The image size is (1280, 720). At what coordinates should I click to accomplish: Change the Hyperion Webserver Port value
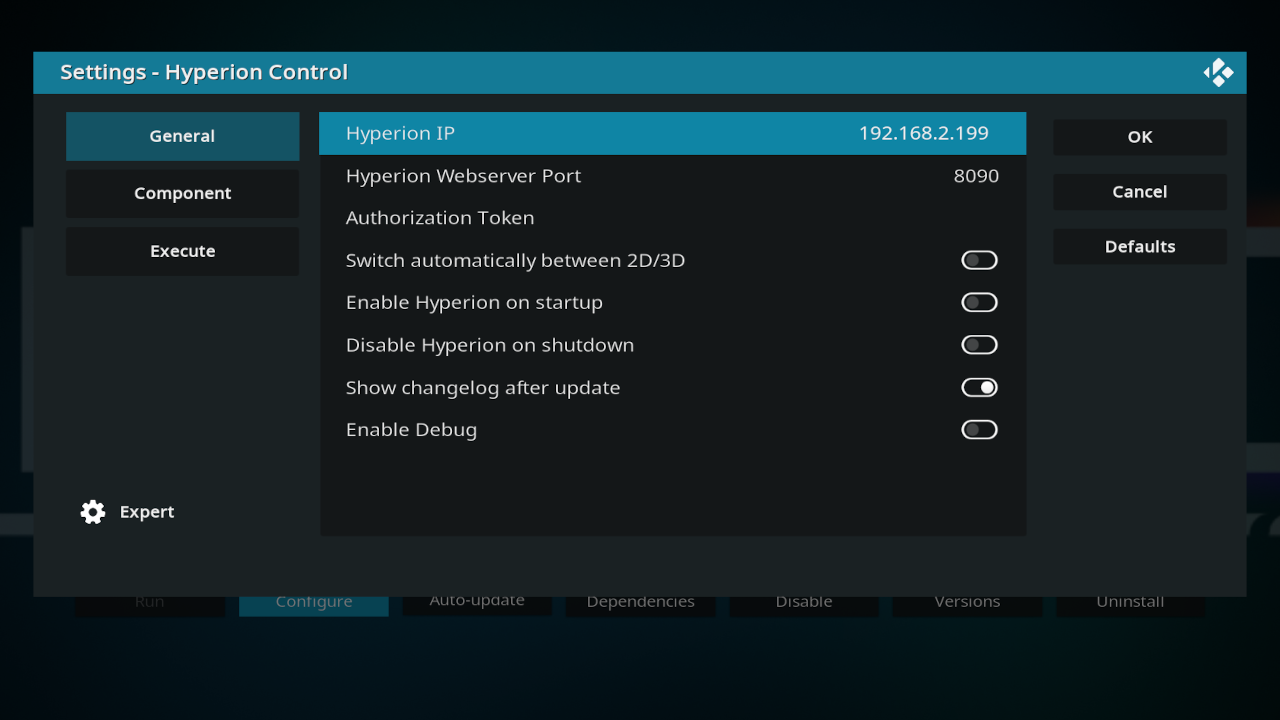[672, 176]
